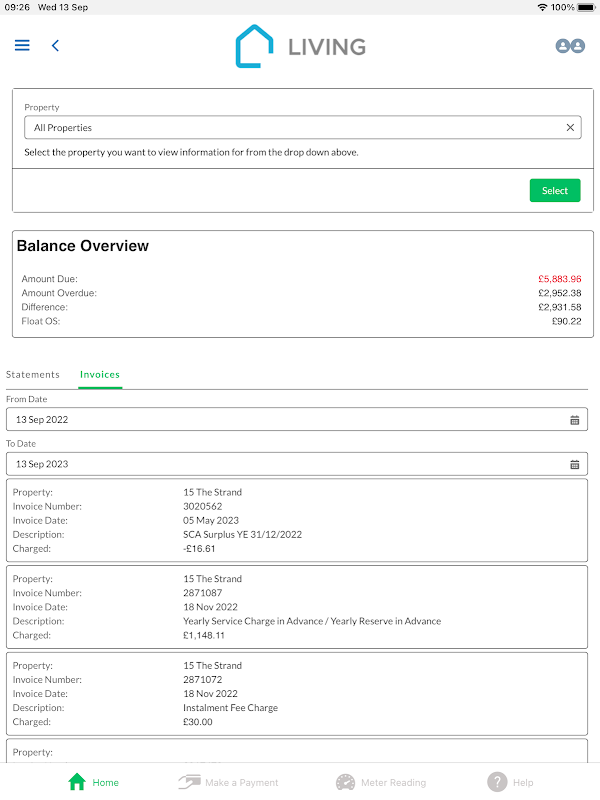Tap the back arrow icon
The height and width of the screenshot is (800, 600).
click(x=55, y=45)
